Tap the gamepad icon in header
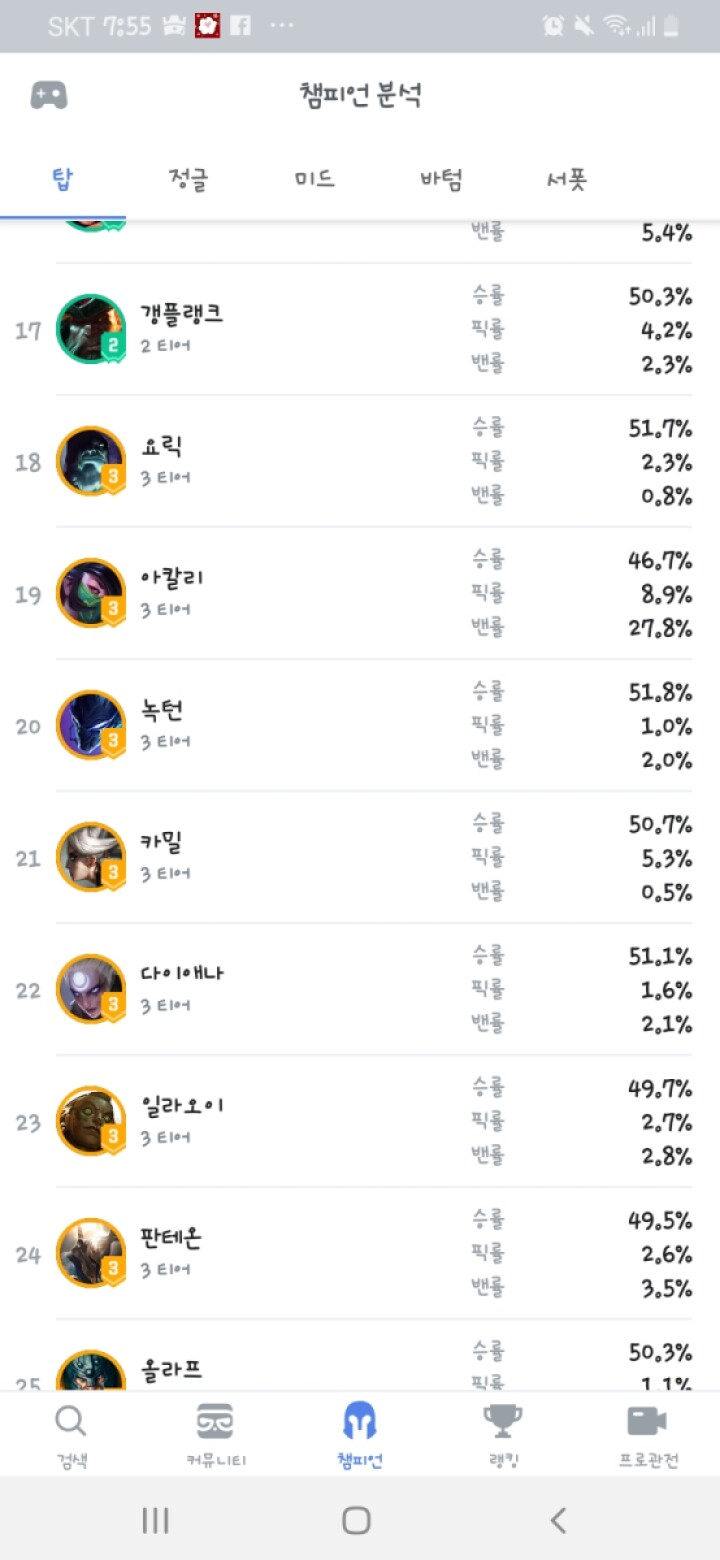This screenshot has width=720, height=1560. 48,96
